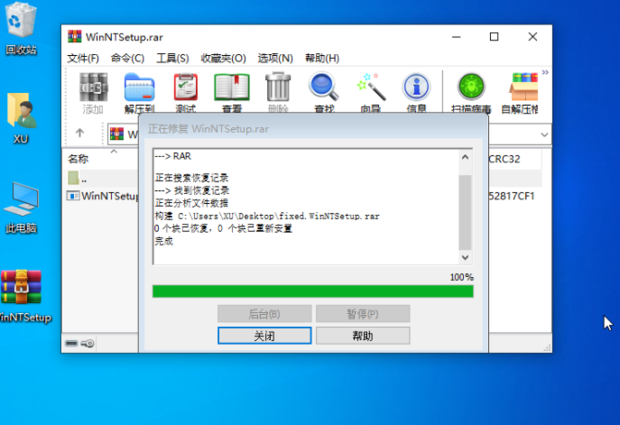The height and width of the screenshot is (425, 620).
Task: Click the drive icon in status bar
Action: point(72,343)
